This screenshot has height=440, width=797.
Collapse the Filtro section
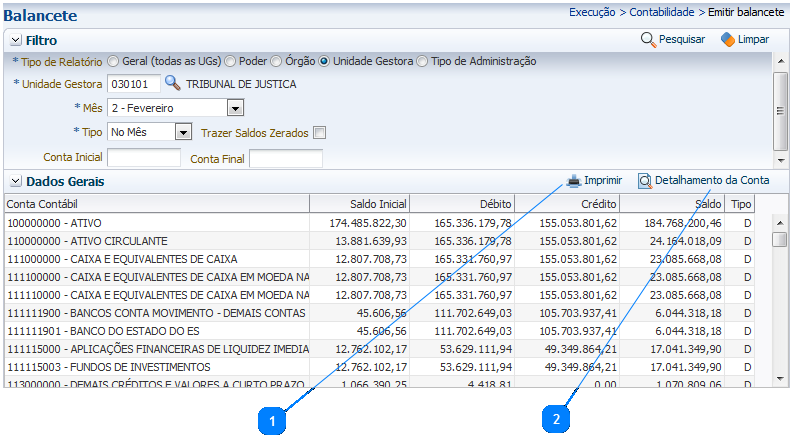coord(16,41)
